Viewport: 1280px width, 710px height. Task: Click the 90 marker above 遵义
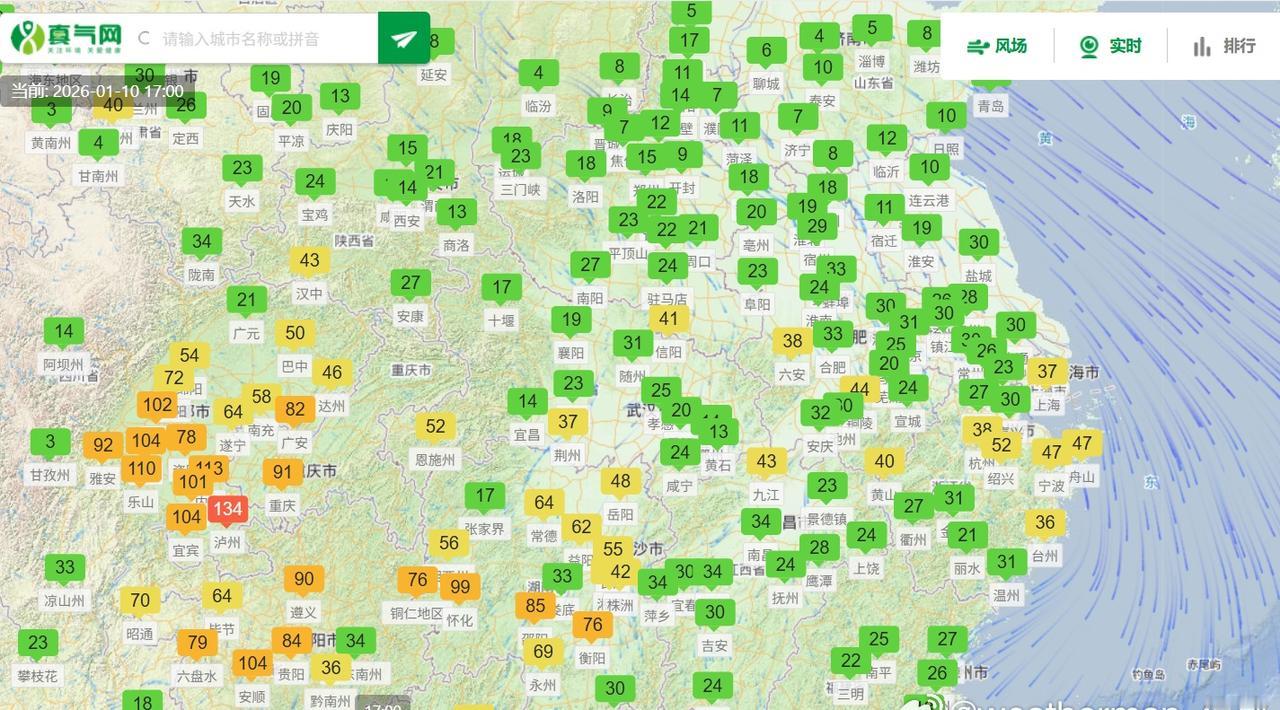point(303,580)
